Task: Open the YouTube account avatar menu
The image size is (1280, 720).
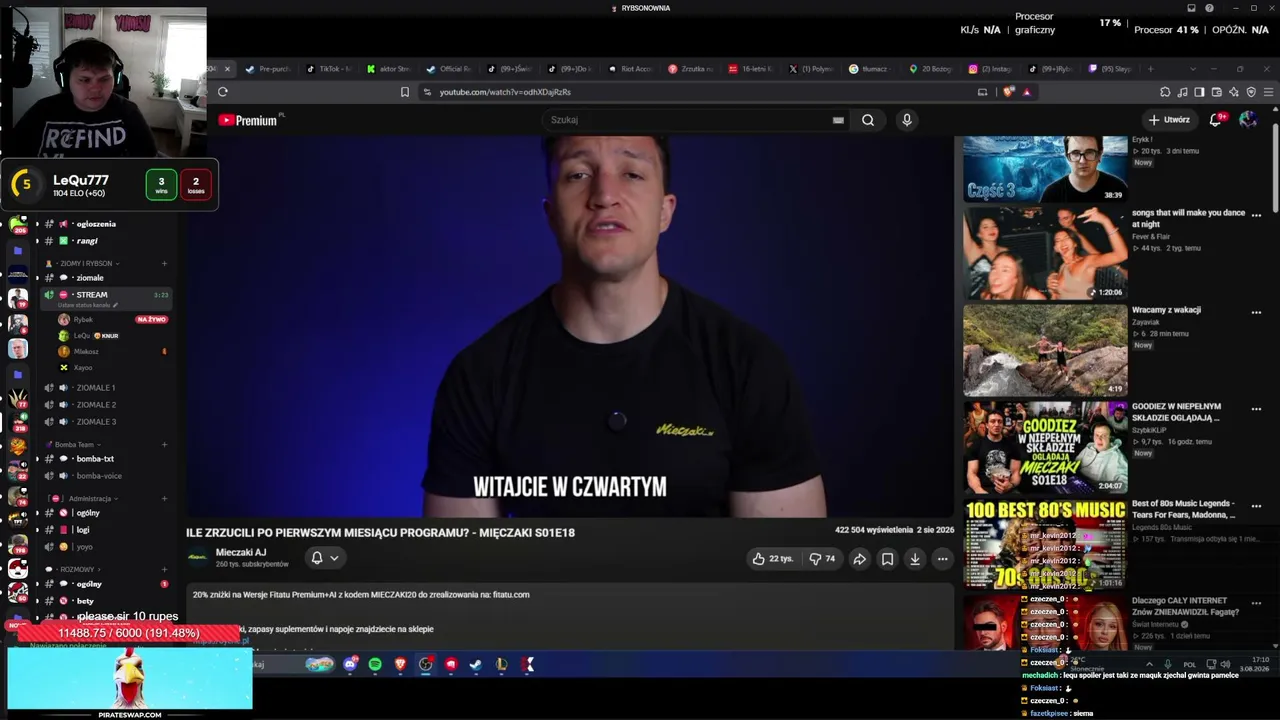Action: tap(1248, 120)
